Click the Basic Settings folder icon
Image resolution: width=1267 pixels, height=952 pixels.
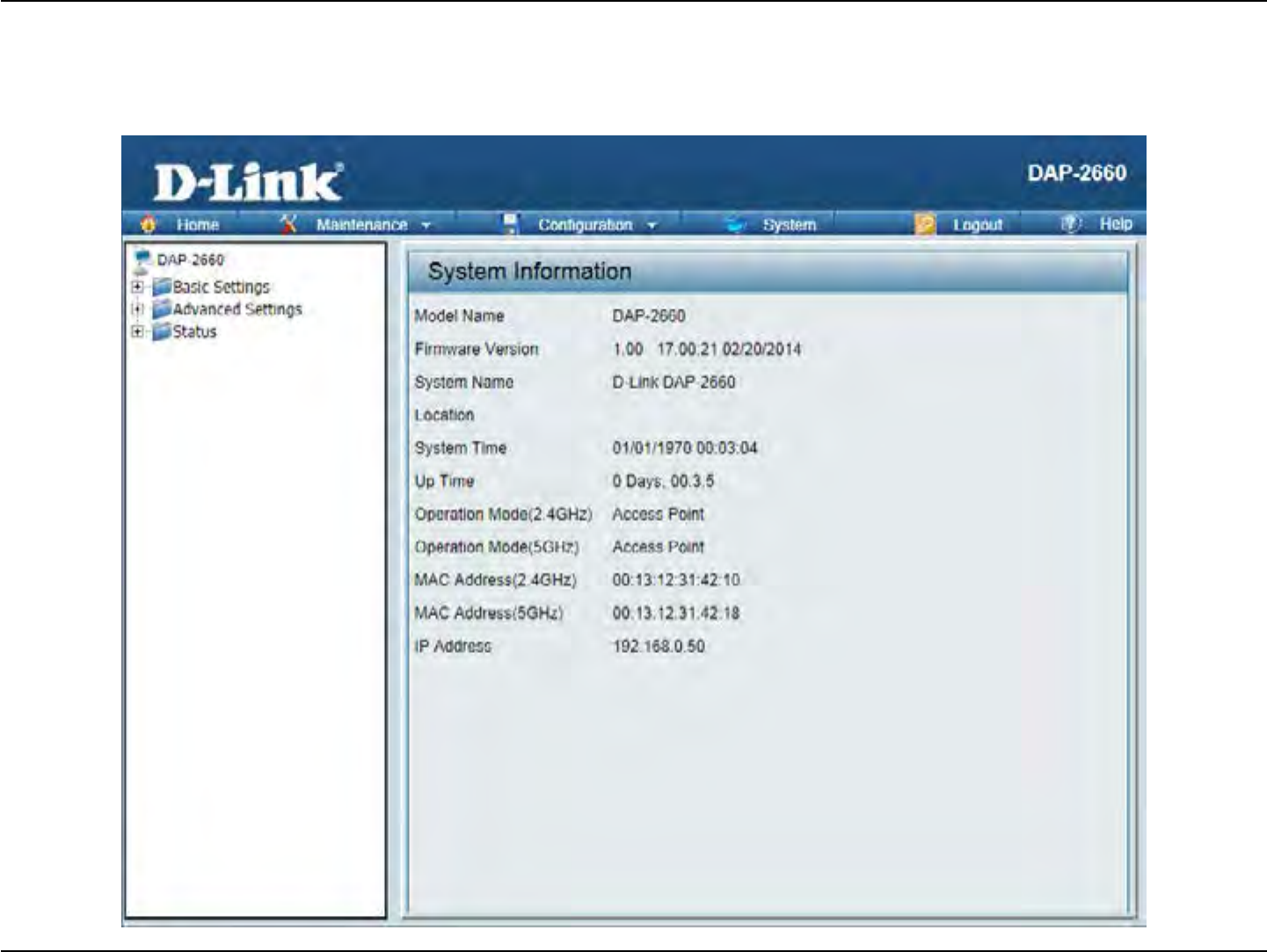pos(161,287)
